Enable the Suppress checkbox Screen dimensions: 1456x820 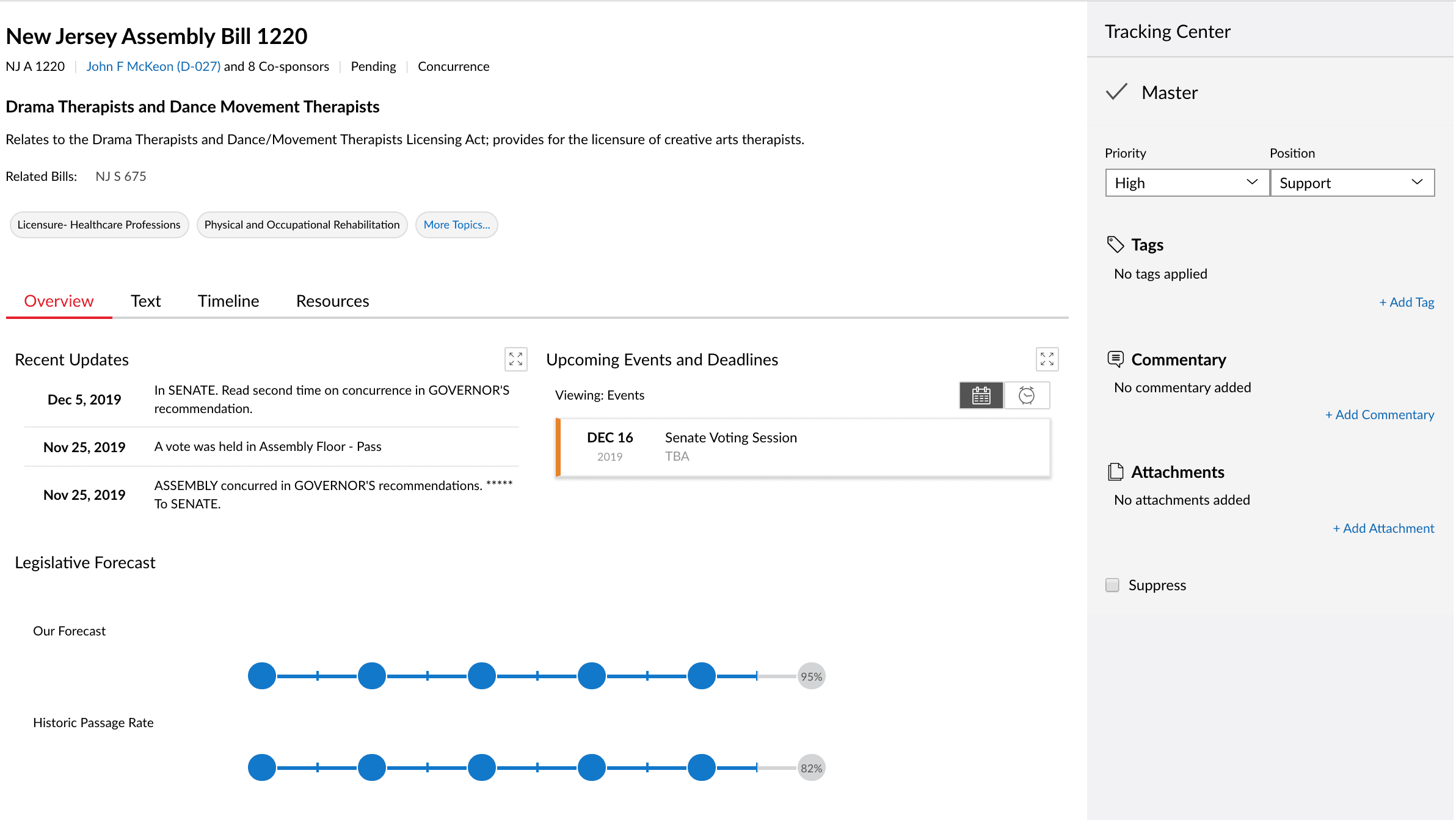point(1112,585)
